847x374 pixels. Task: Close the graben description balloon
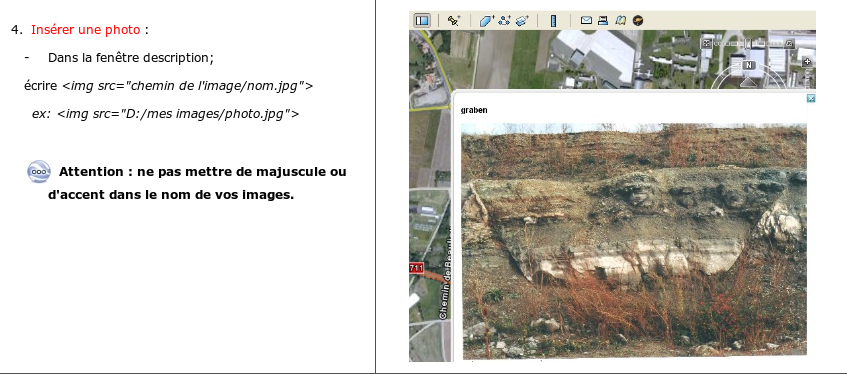(x=810, y=98)
